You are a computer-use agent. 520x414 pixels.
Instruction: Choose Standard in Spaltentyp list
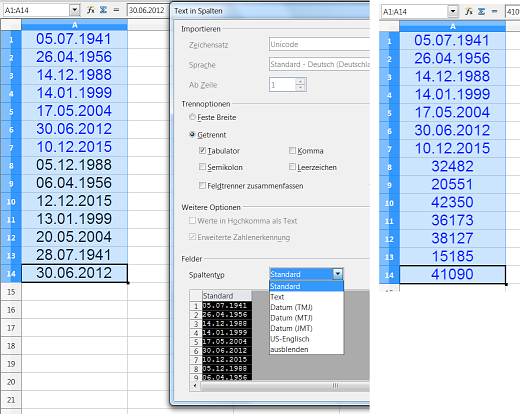(306, 286)
